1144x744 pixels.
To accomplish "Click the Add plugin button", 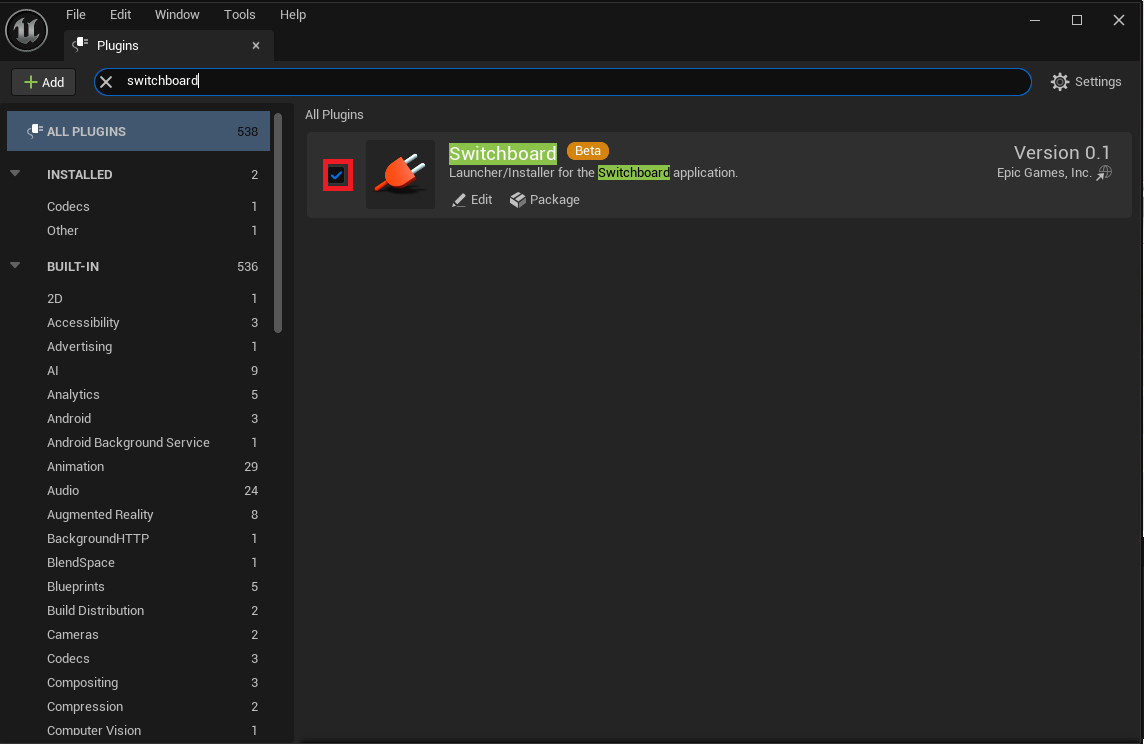I will pos(44,82).
